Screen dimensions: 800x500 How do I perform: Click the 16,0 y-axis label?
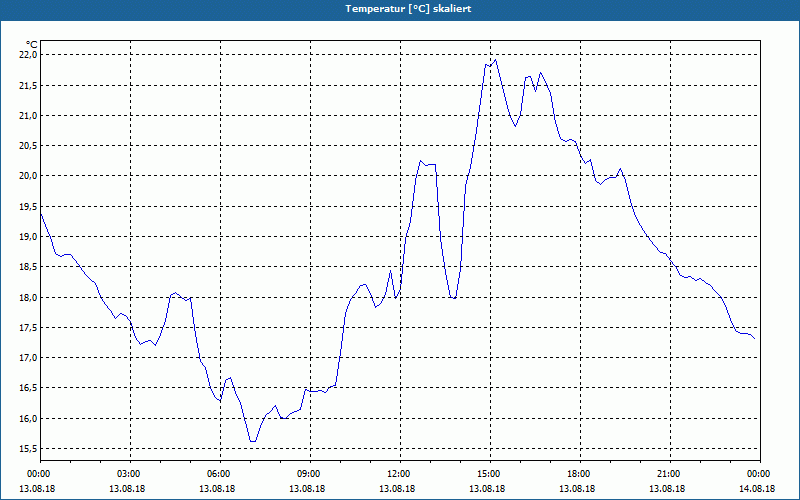click(30, 418)
